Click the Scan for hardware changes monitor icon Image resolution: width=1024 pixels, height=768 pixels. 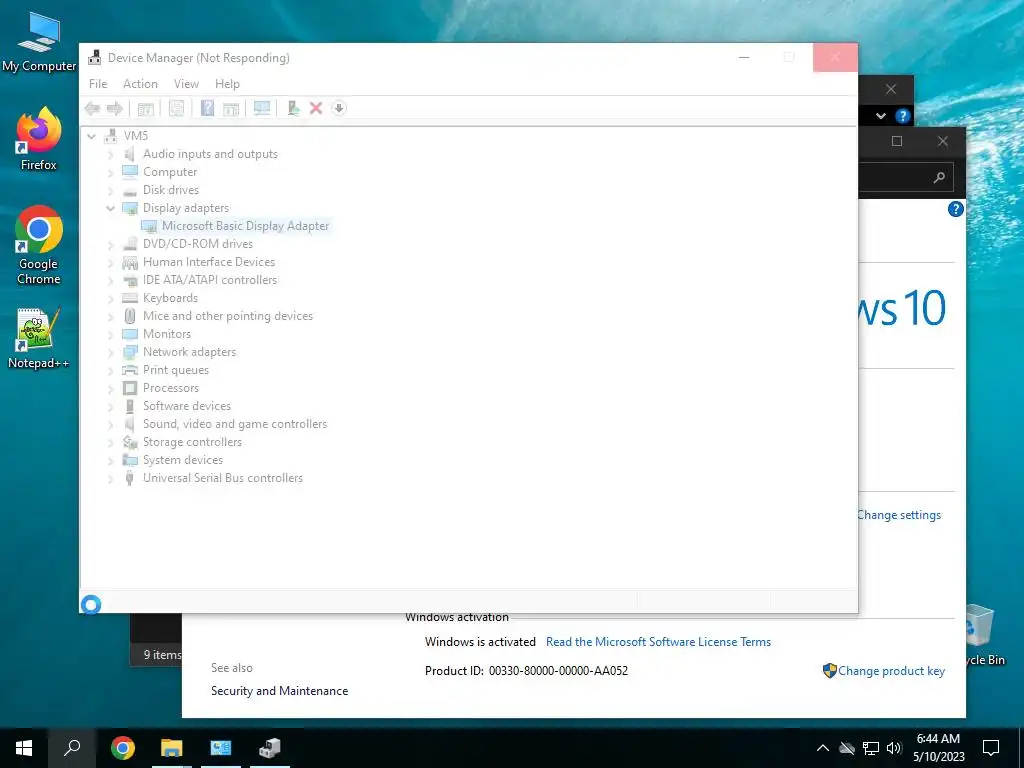[262, 108]
